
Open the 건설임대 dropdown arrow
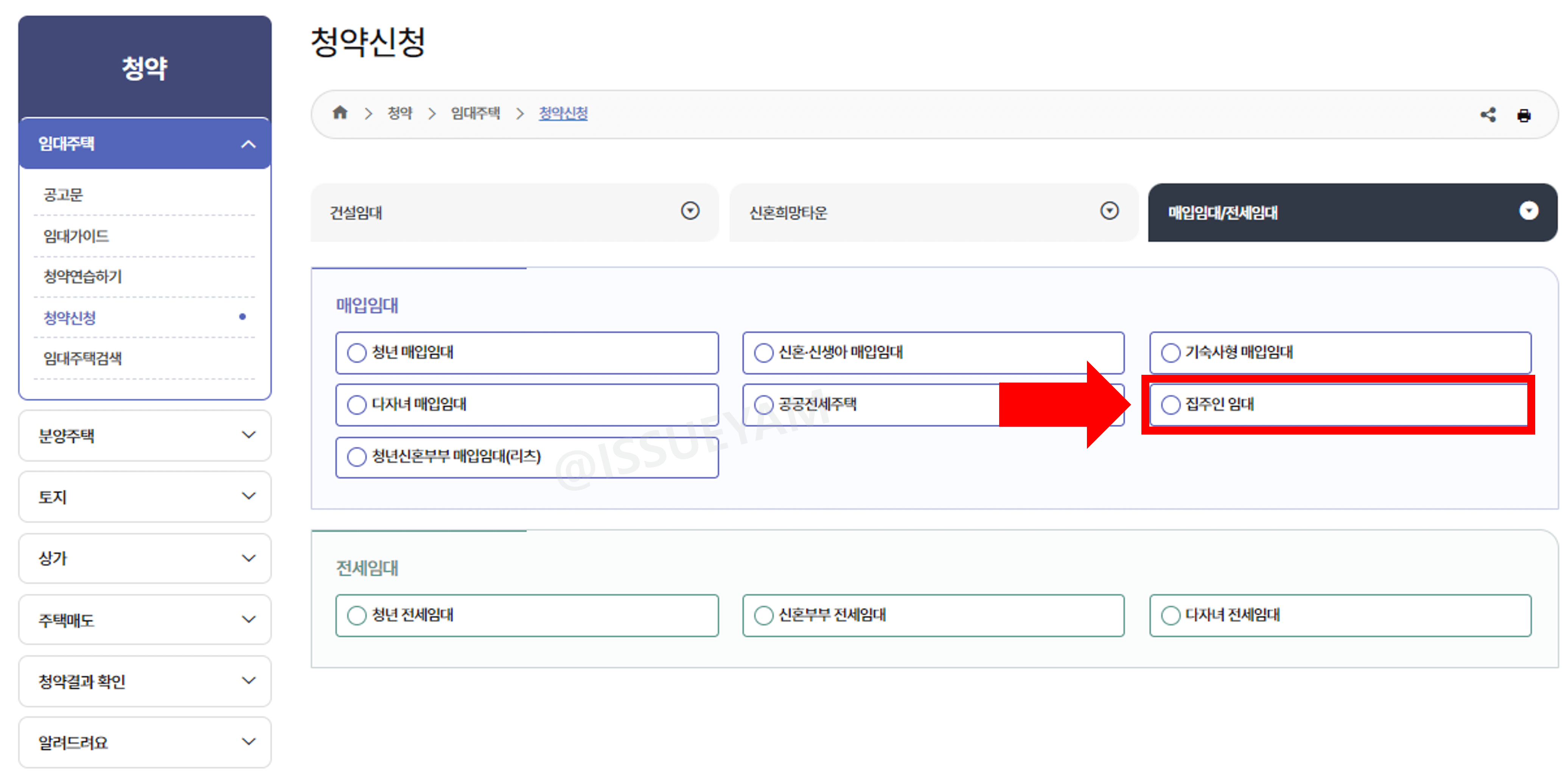tap(690, 212)
